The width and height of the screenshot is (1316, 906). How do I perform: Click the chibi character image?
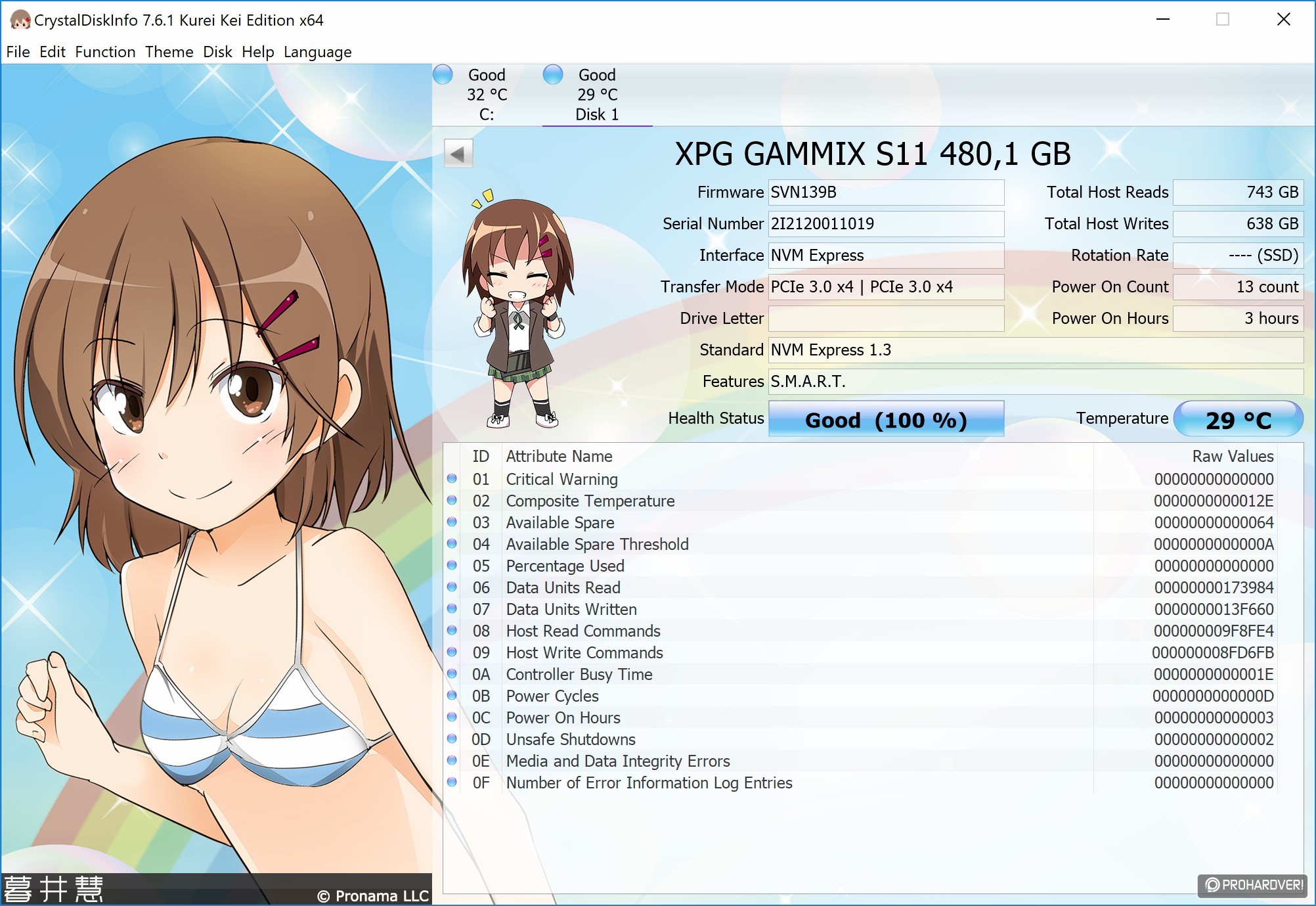click(x=518, y=309)
